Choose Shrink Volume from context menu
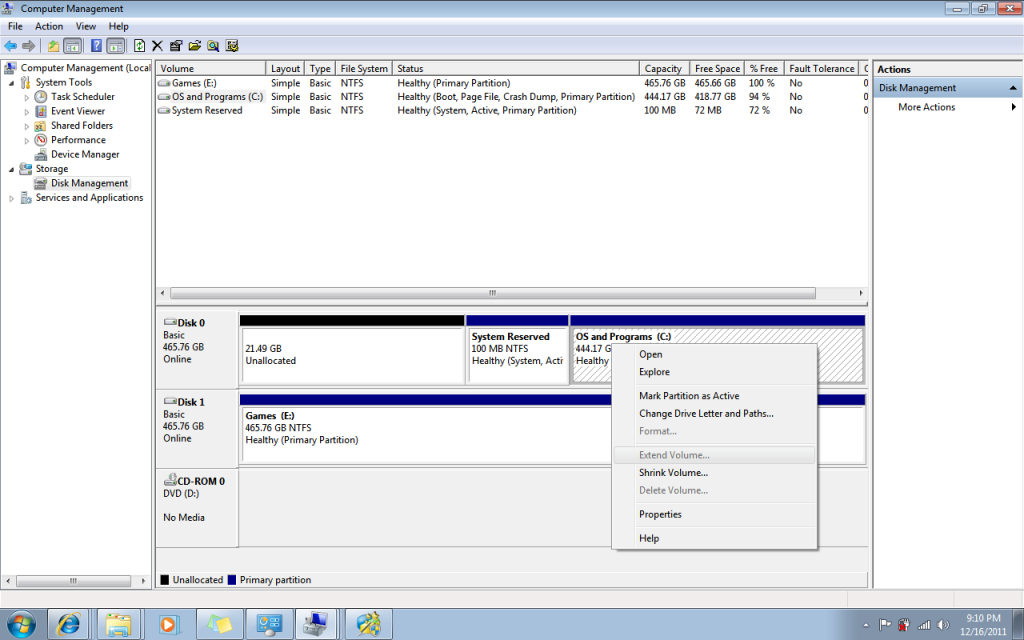1024x640 pixels. click(714, 473)
